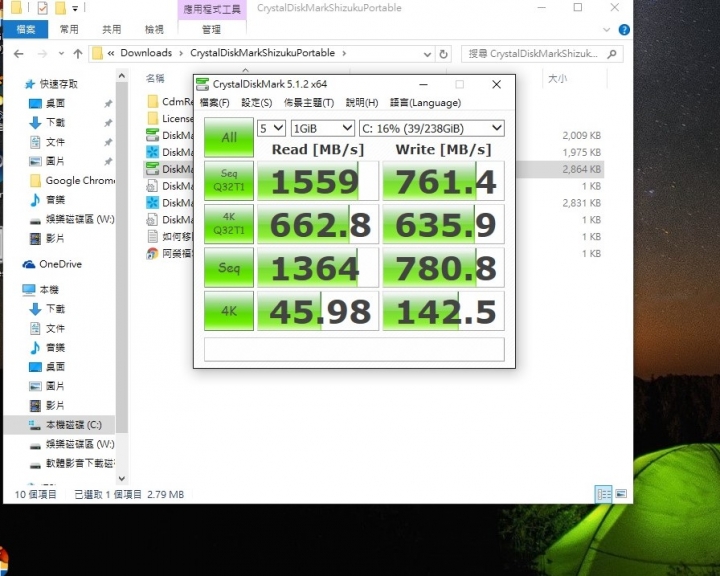Viewport: 720px width, 576px height.
Task: Click the breadcrumb arrow after Downloads
Action: point(181,53)
